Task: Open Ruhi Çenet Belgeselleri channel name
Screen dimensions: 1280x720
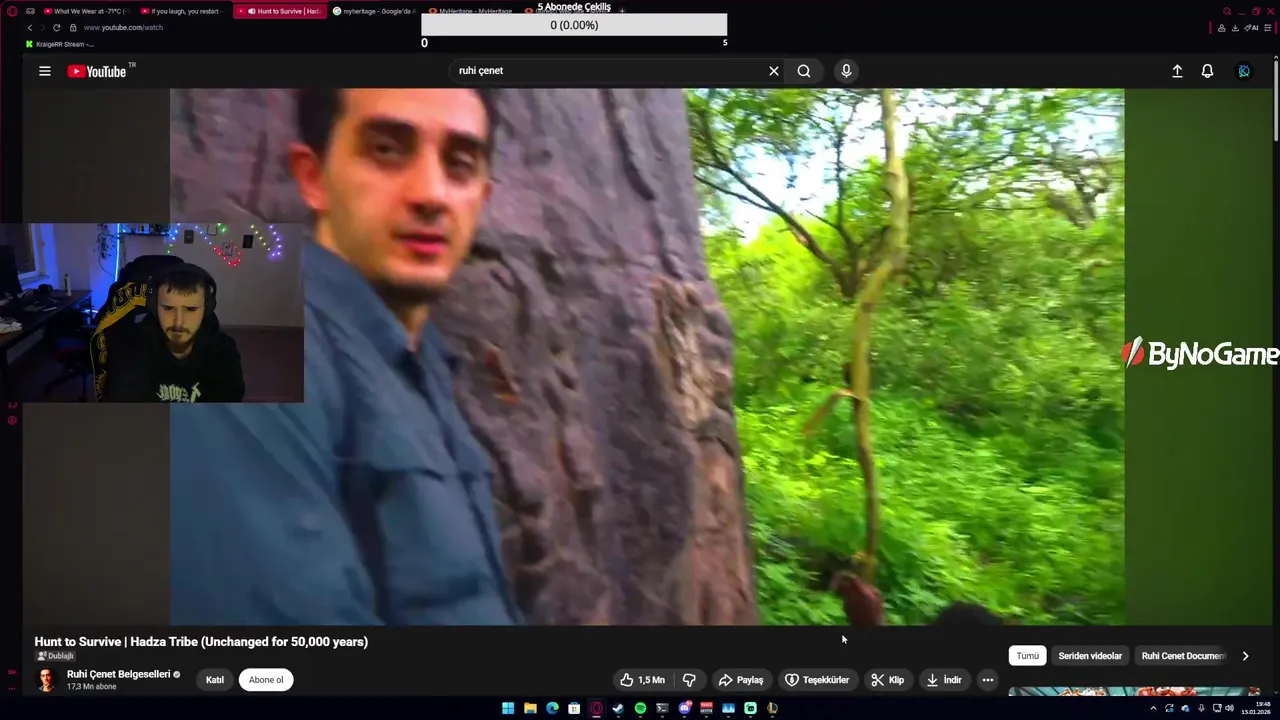Action: coord(118,674)
